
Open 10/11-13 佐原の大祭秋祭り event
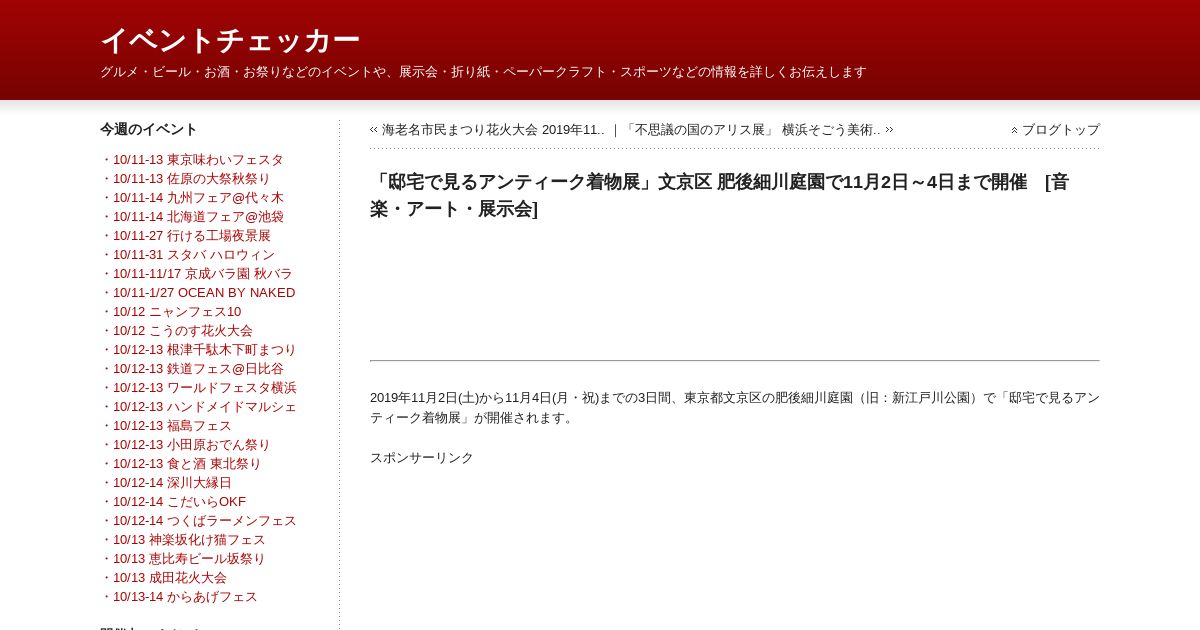(192, 179)
